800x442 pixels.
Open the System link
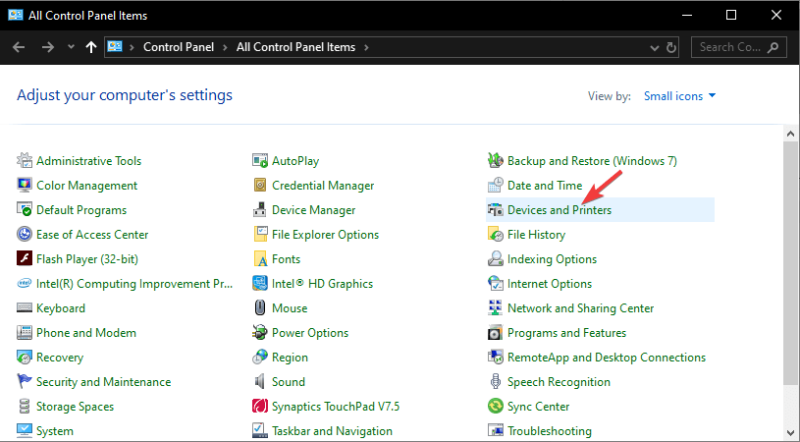tap(55, 431)
